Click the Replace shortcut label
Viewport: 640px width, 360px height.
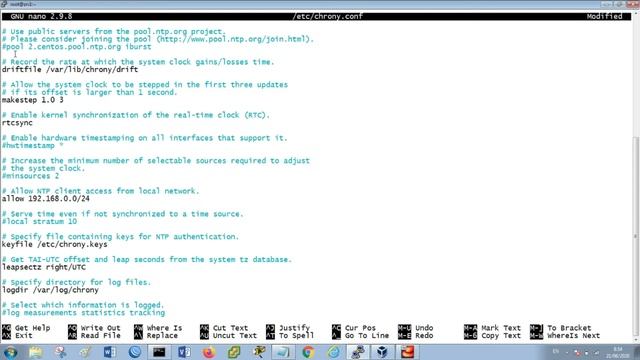click(162, 336)
